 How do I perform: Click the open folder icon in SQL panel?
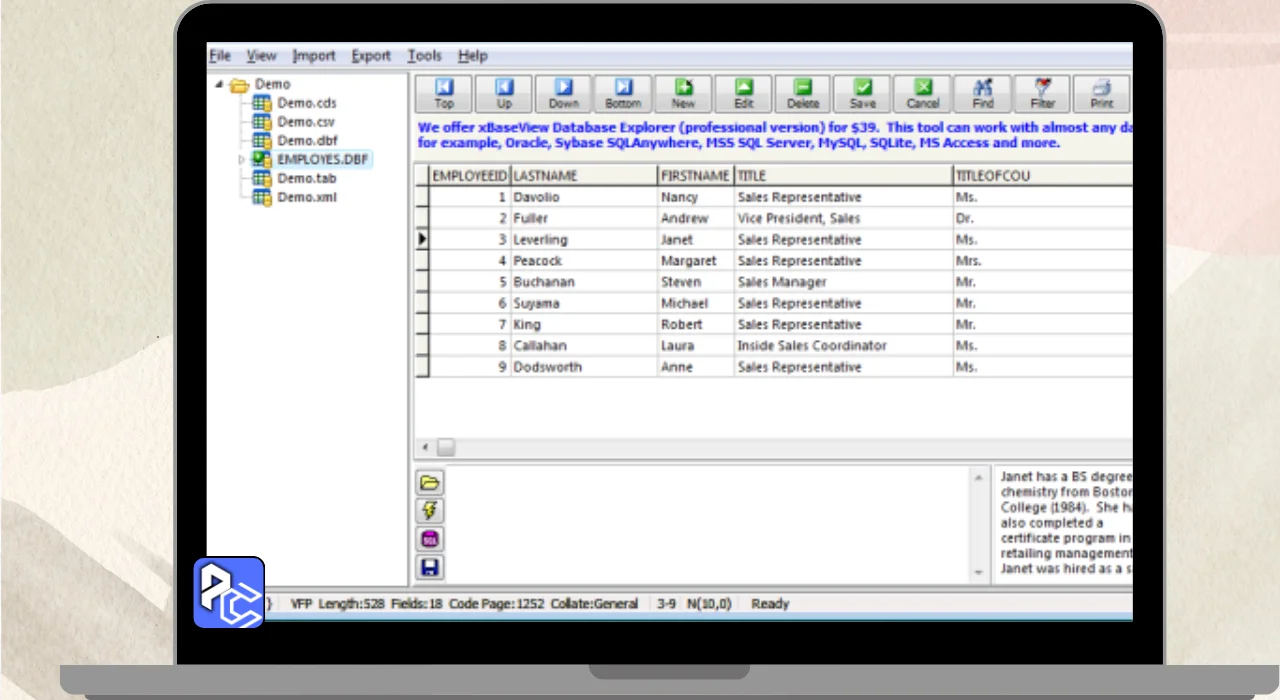tap(430, 483)
